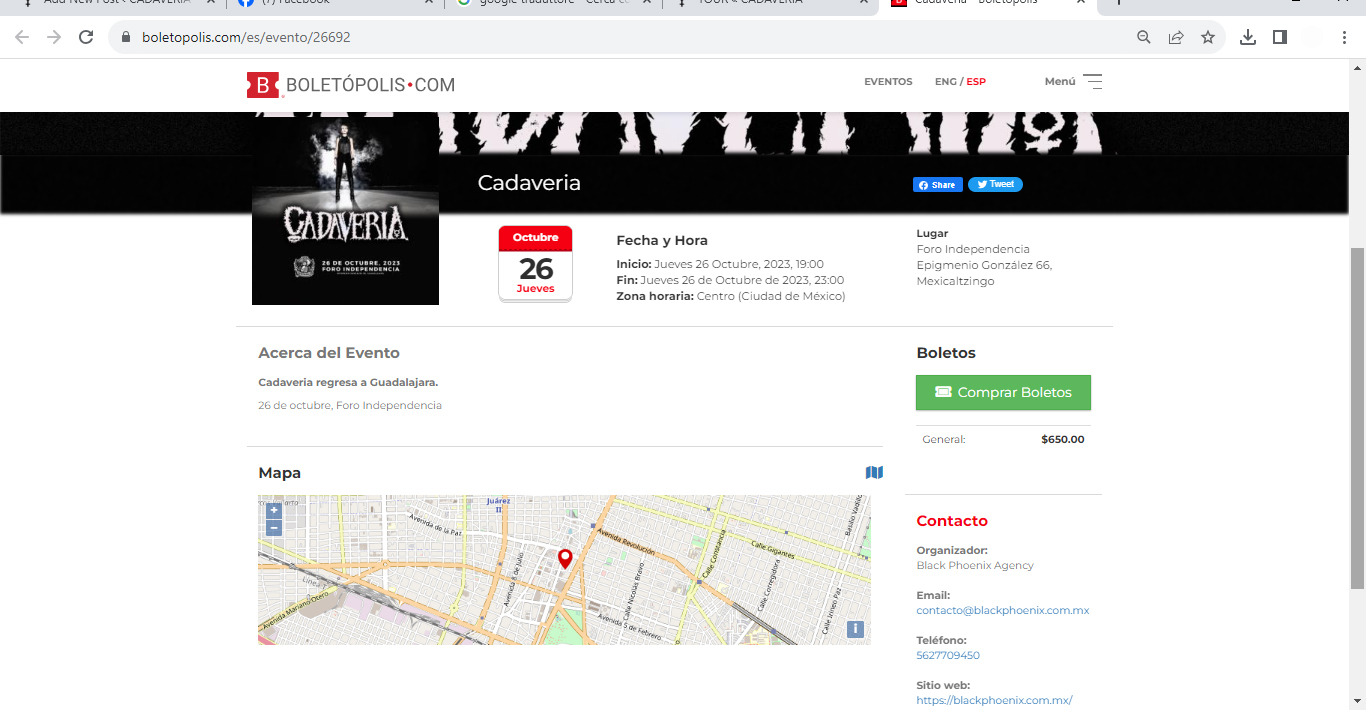Zoom in on the map with plus
Image resolution: width=1366 pixels, height=710 pixels.
point(274,511)
